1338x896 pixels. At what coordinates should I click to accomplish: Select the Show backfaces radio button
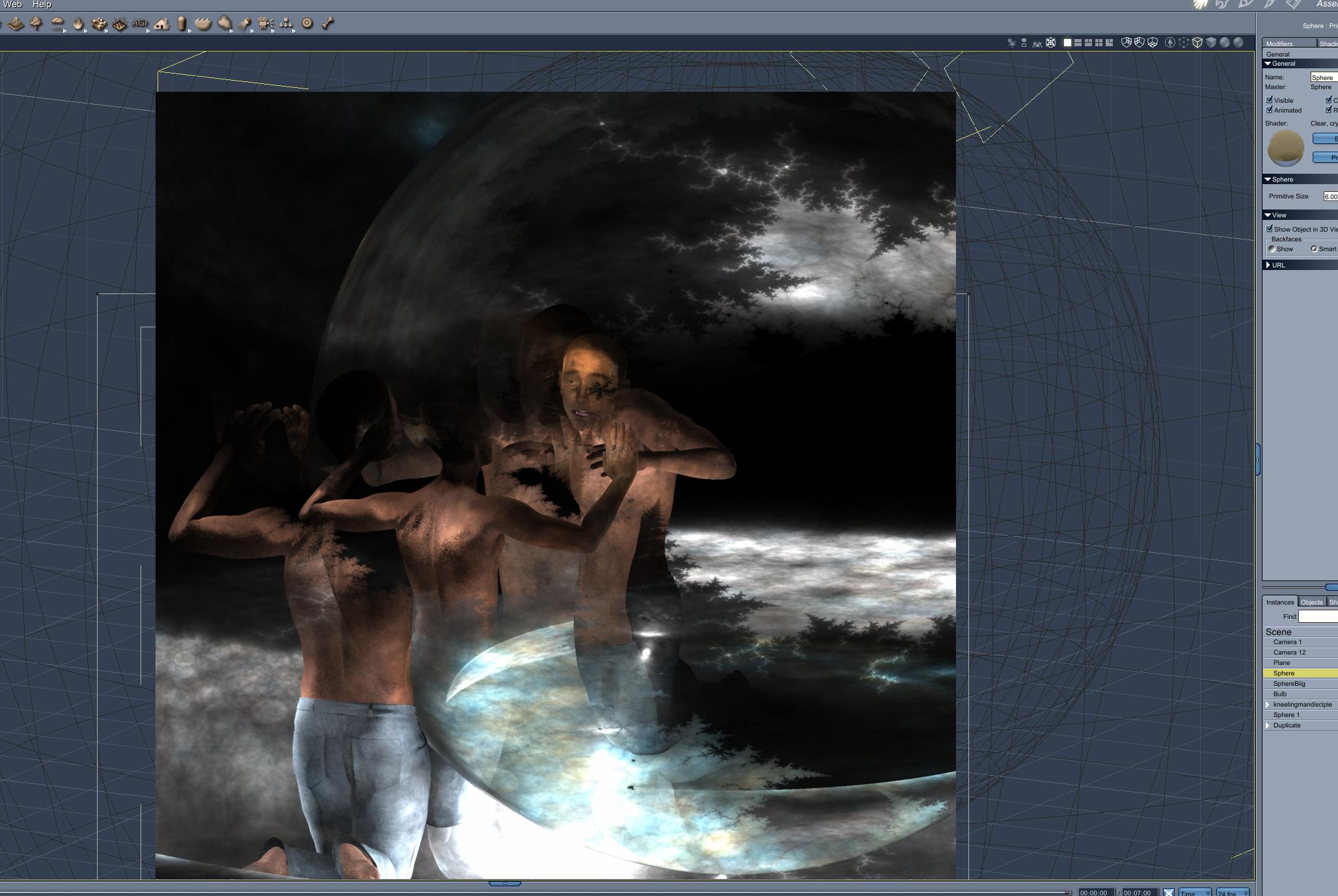[x=1272, y=249]
